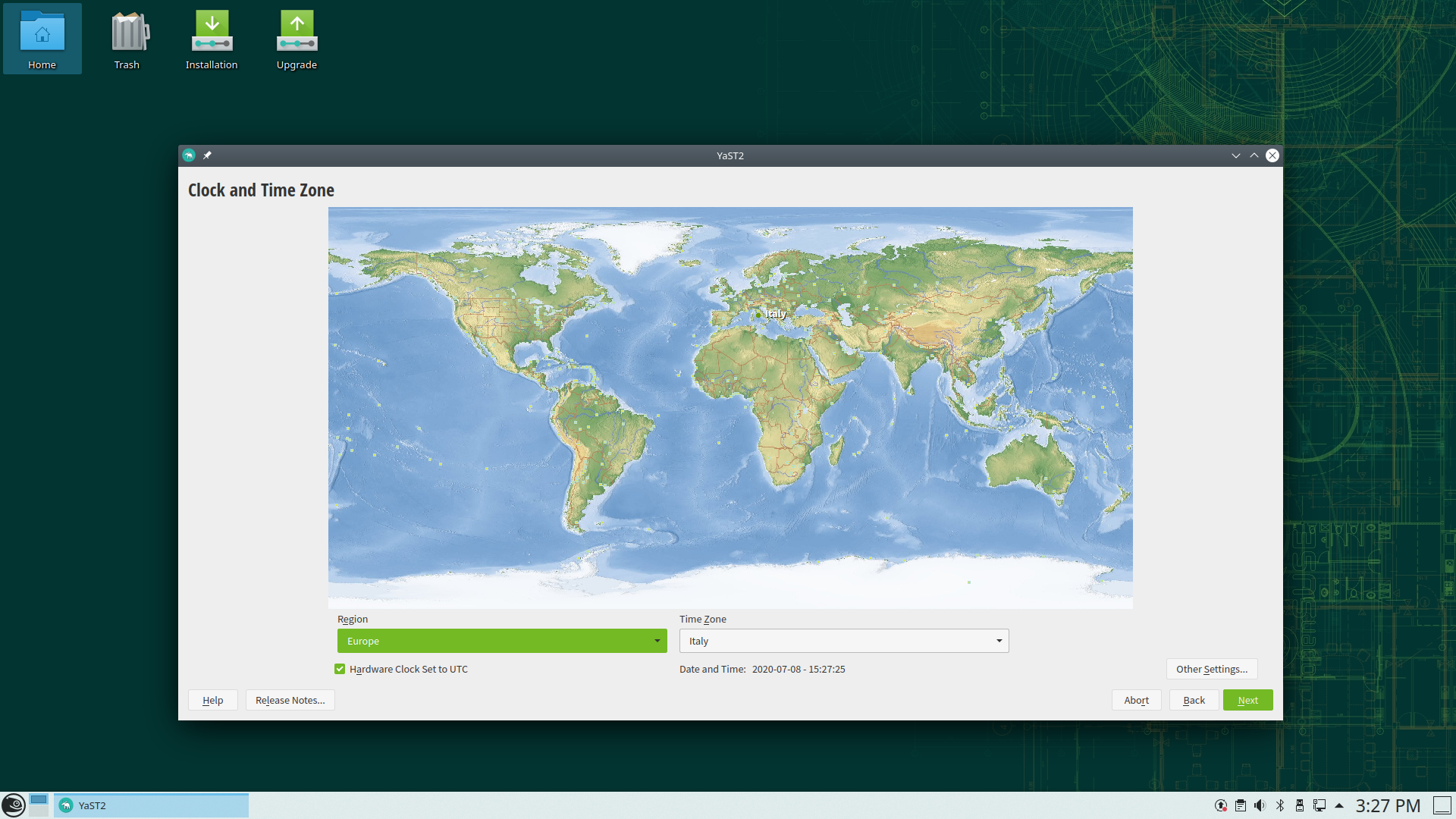Click the Next button
Image resolution: width=1456 pixels, height=819 pixels.
[1247, 700]
